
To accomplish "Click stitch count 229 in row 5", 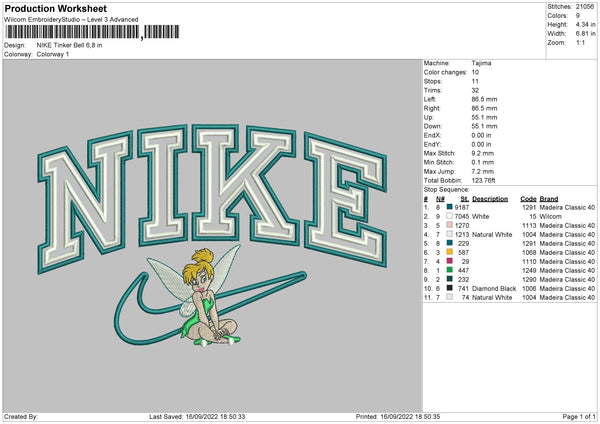I will click(x=463, y=243).
